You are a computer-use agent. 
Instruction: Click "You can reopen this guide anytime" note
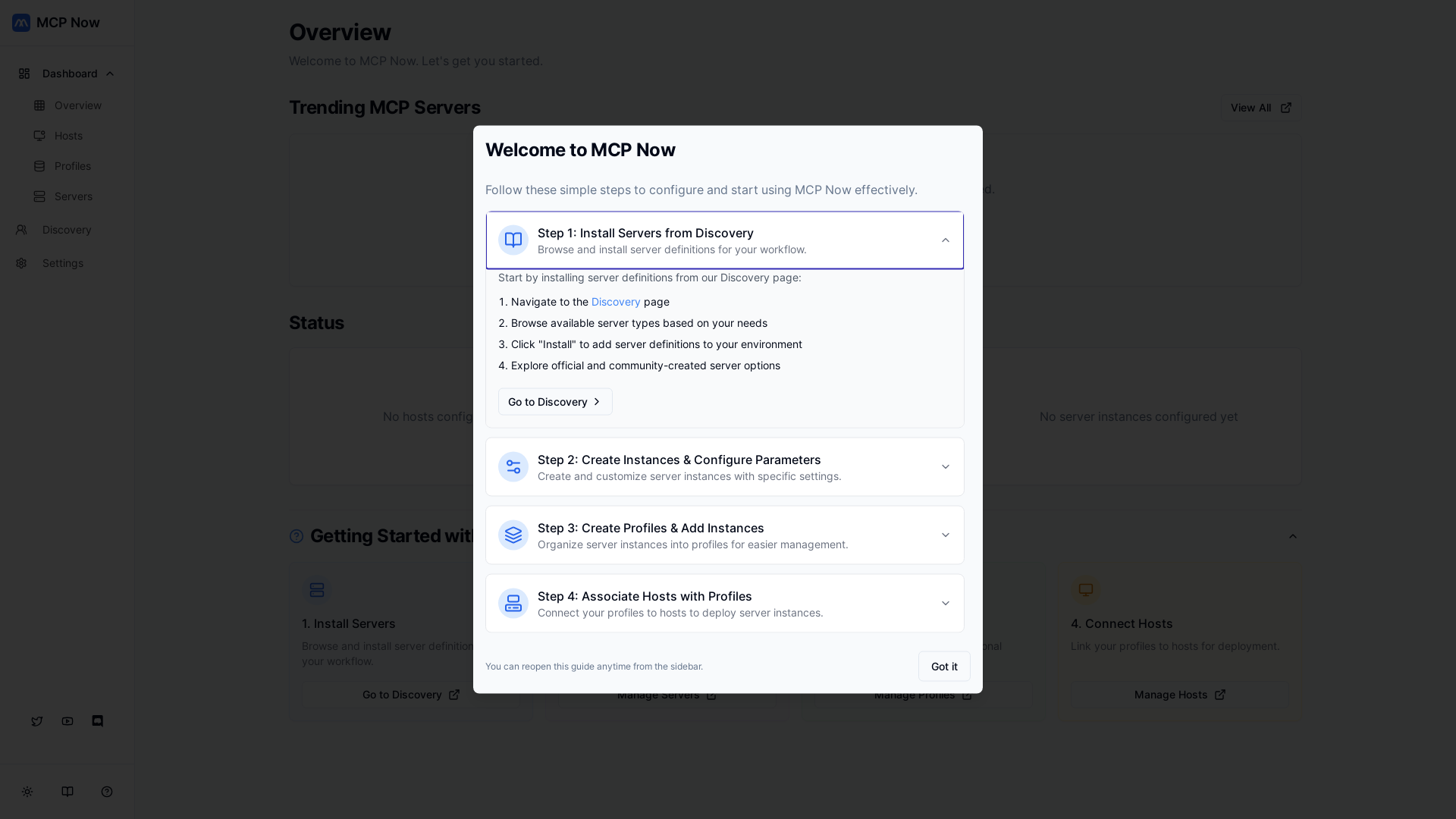594,667
